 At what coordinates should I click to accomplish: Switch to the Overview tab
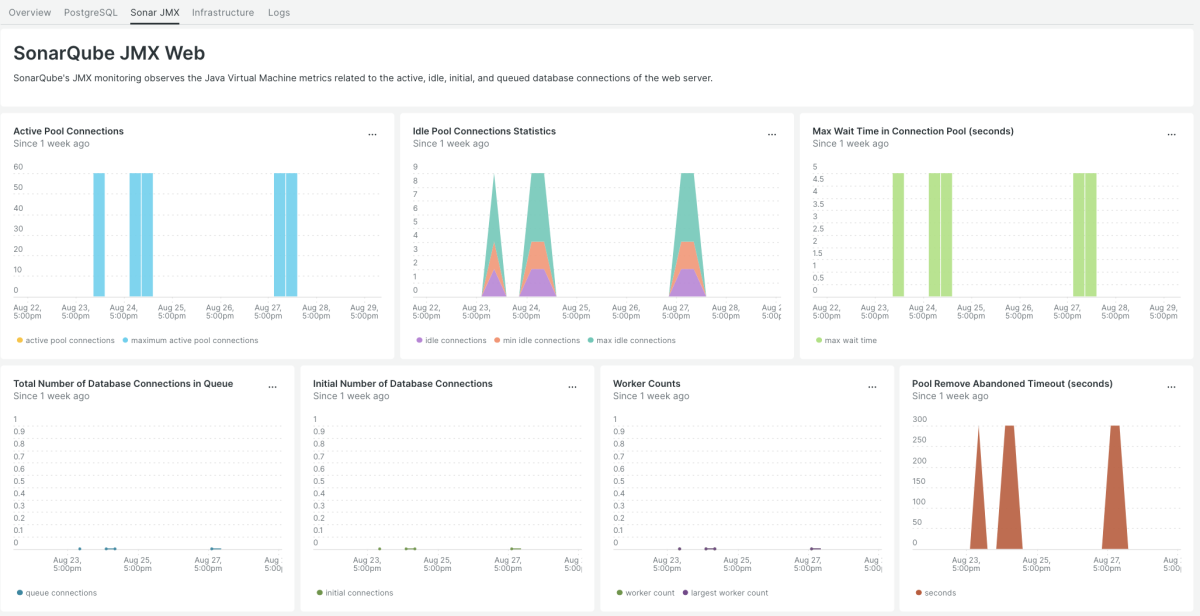(30, 13)
